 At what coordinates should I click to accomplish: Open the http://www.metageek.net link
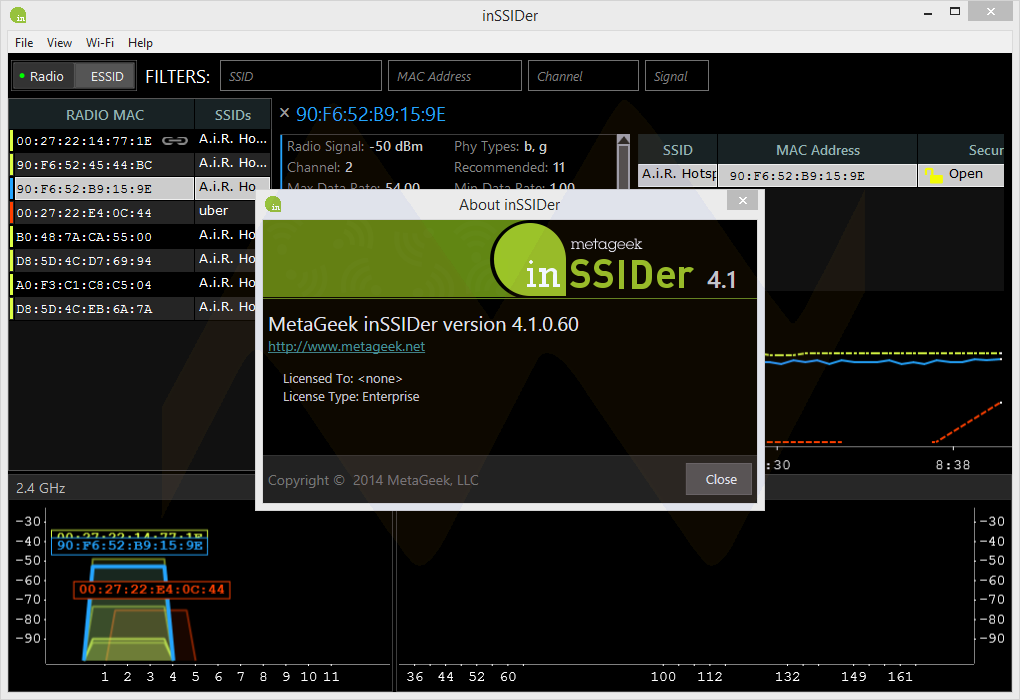346,346
